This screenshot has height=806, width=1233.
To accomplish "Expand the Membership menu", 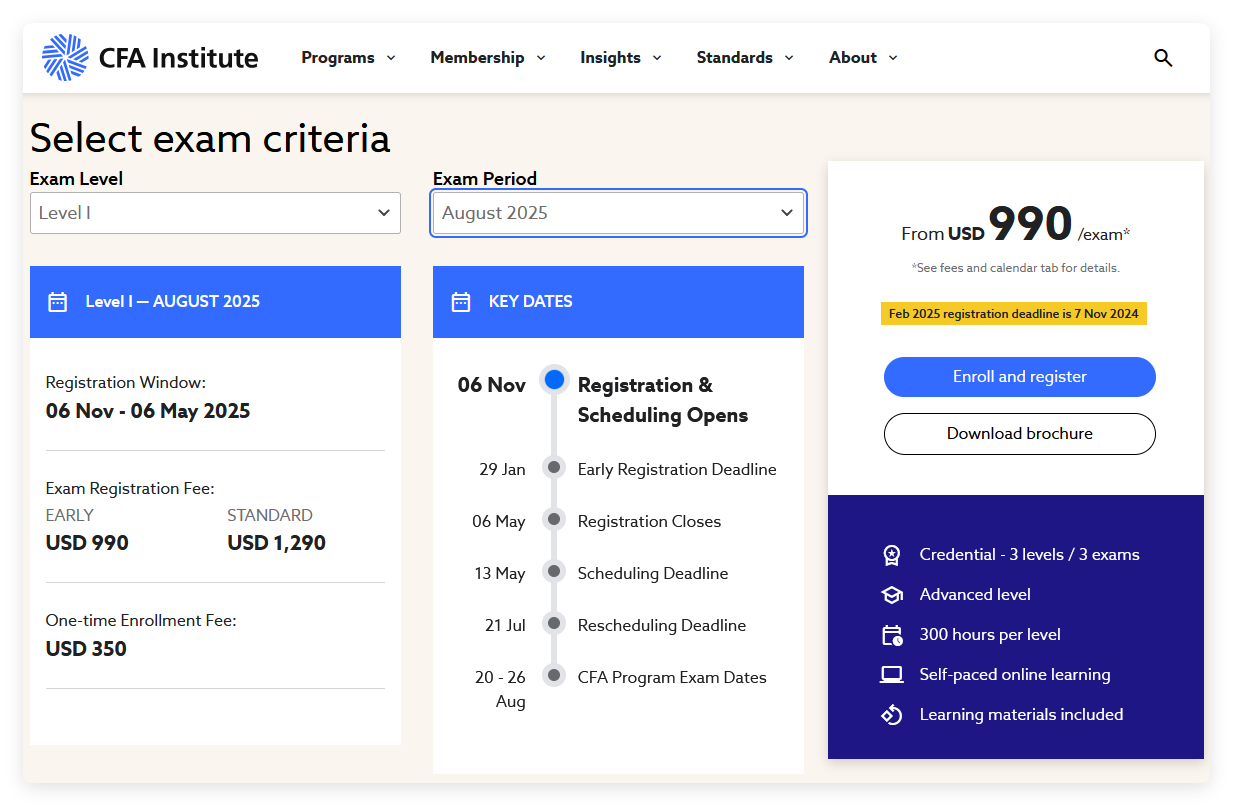I will [x=488, y=58].
